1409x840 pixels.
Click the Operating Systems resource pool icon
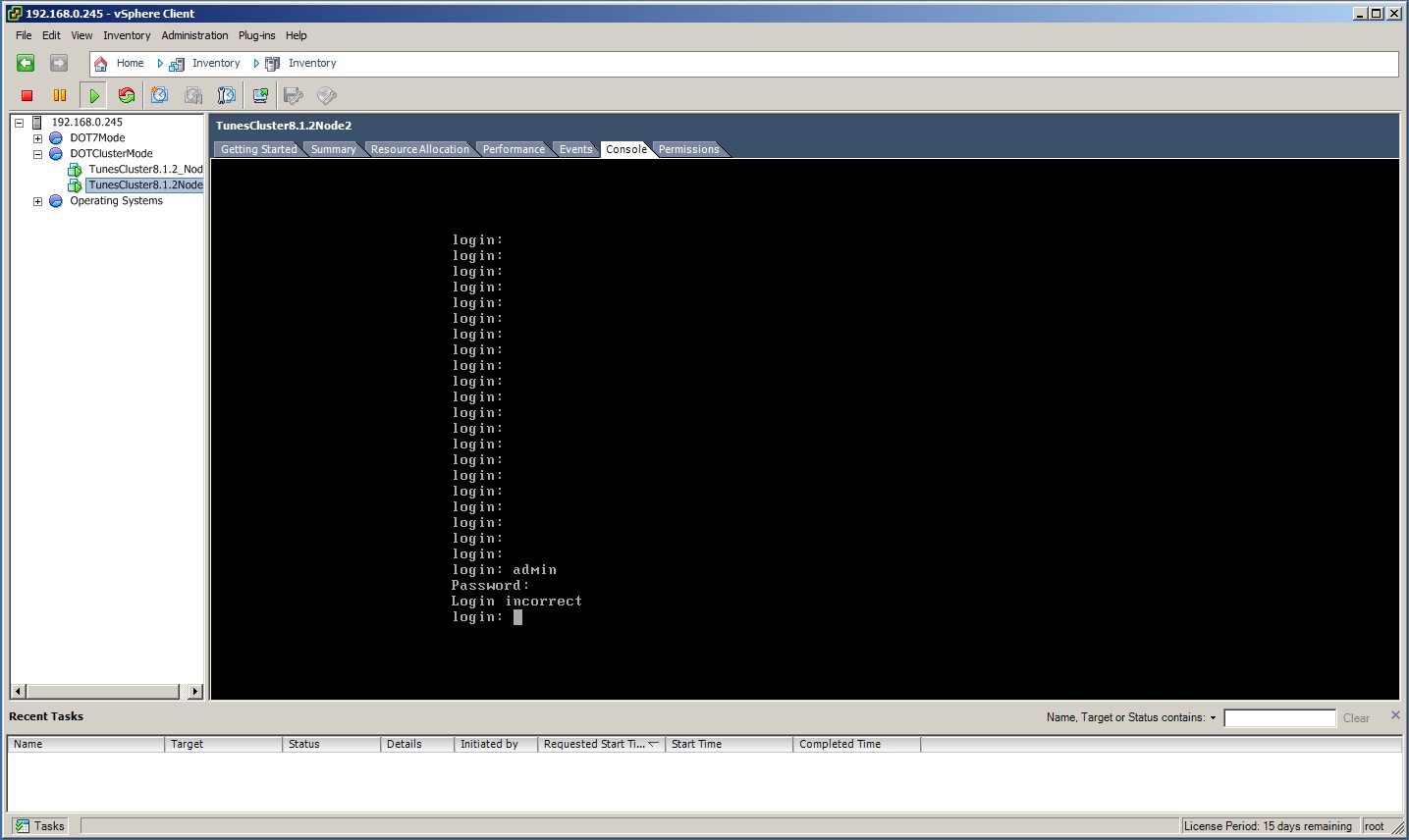tap(56, 201)
